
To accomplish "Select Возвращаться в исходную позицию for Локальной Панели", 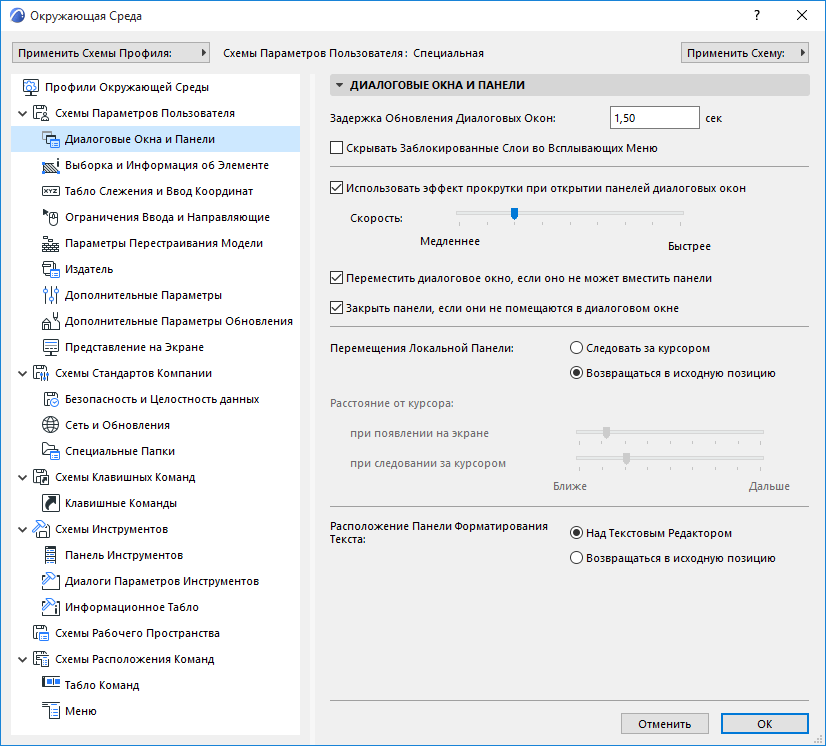I will 576,373.
